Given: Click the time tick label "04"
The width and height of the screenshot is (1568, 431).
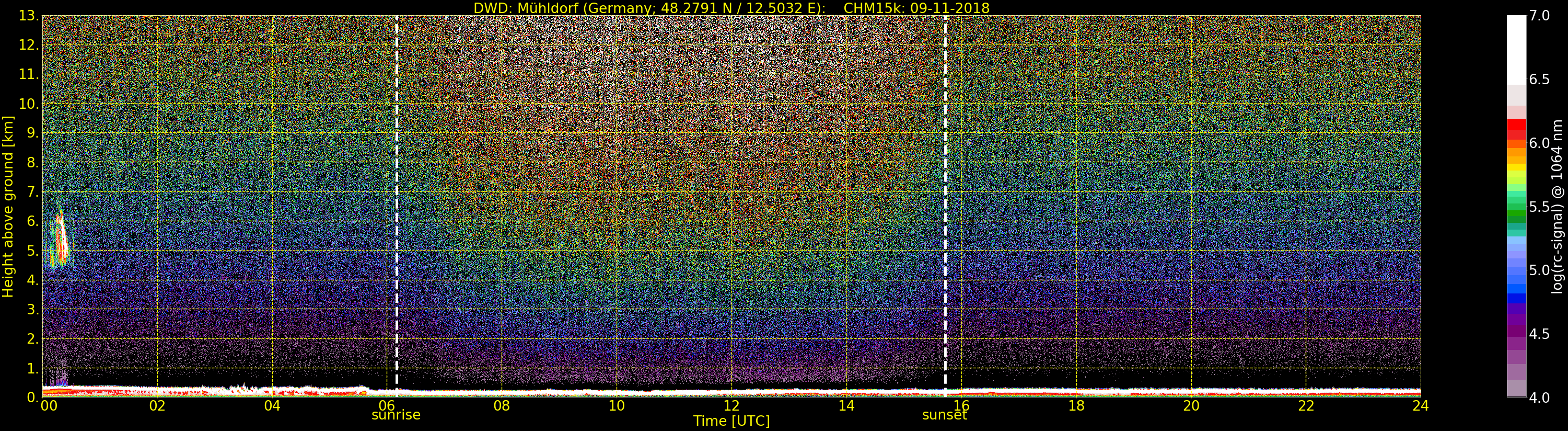Looking at the screenshot, I should 272,405.
